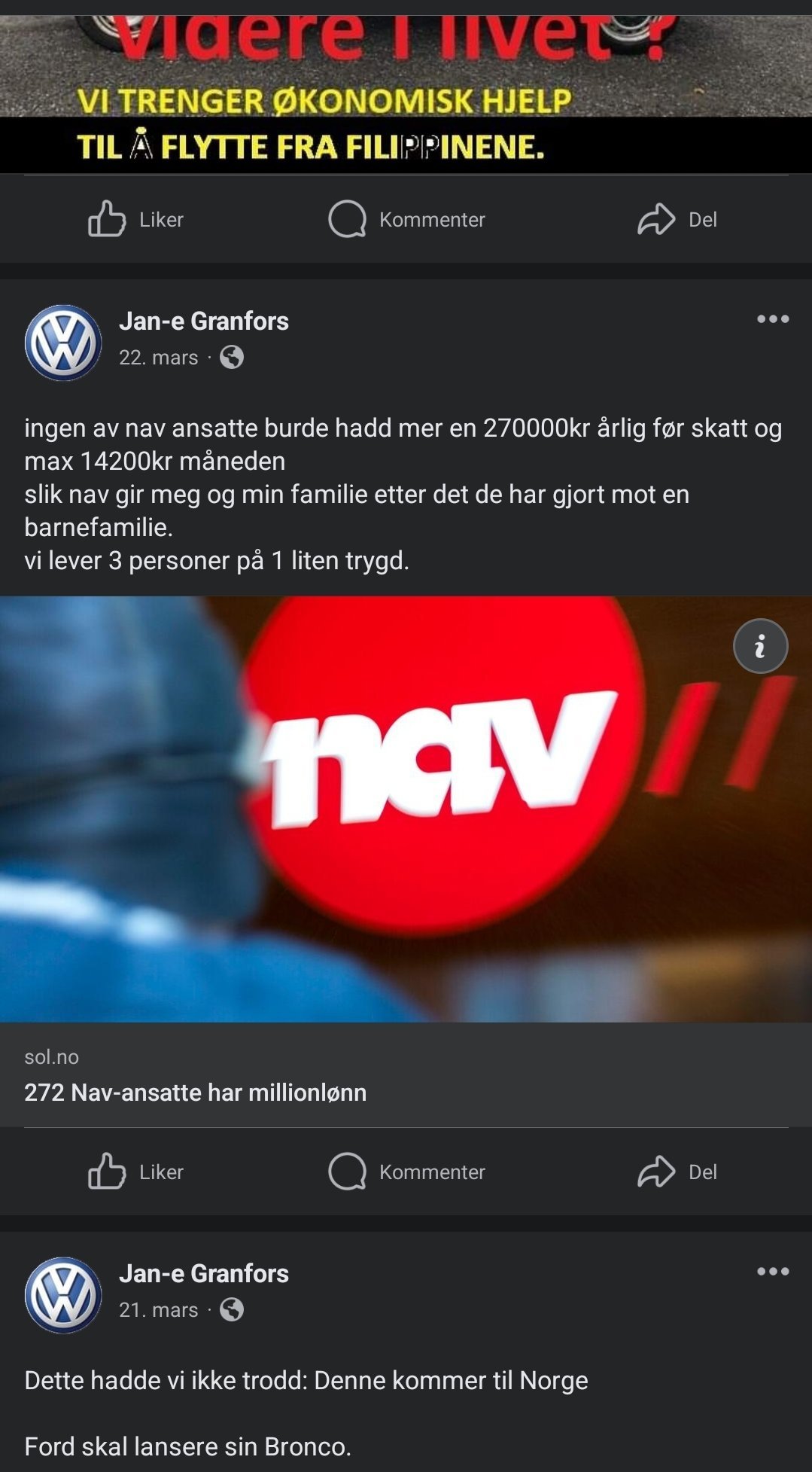
Task: Comment on the NAV article post
Action: (406, 1172)
